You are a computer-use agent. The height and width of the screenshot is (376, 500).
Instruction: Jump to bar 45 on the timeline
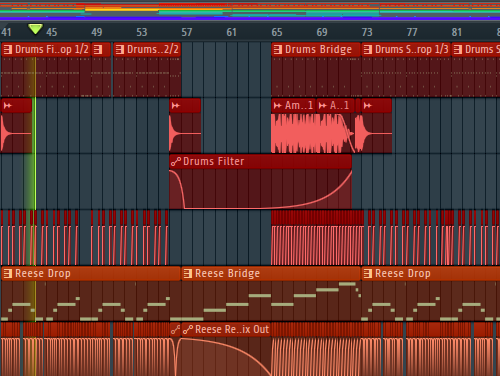pyautogui.click(x=52, y=32)
